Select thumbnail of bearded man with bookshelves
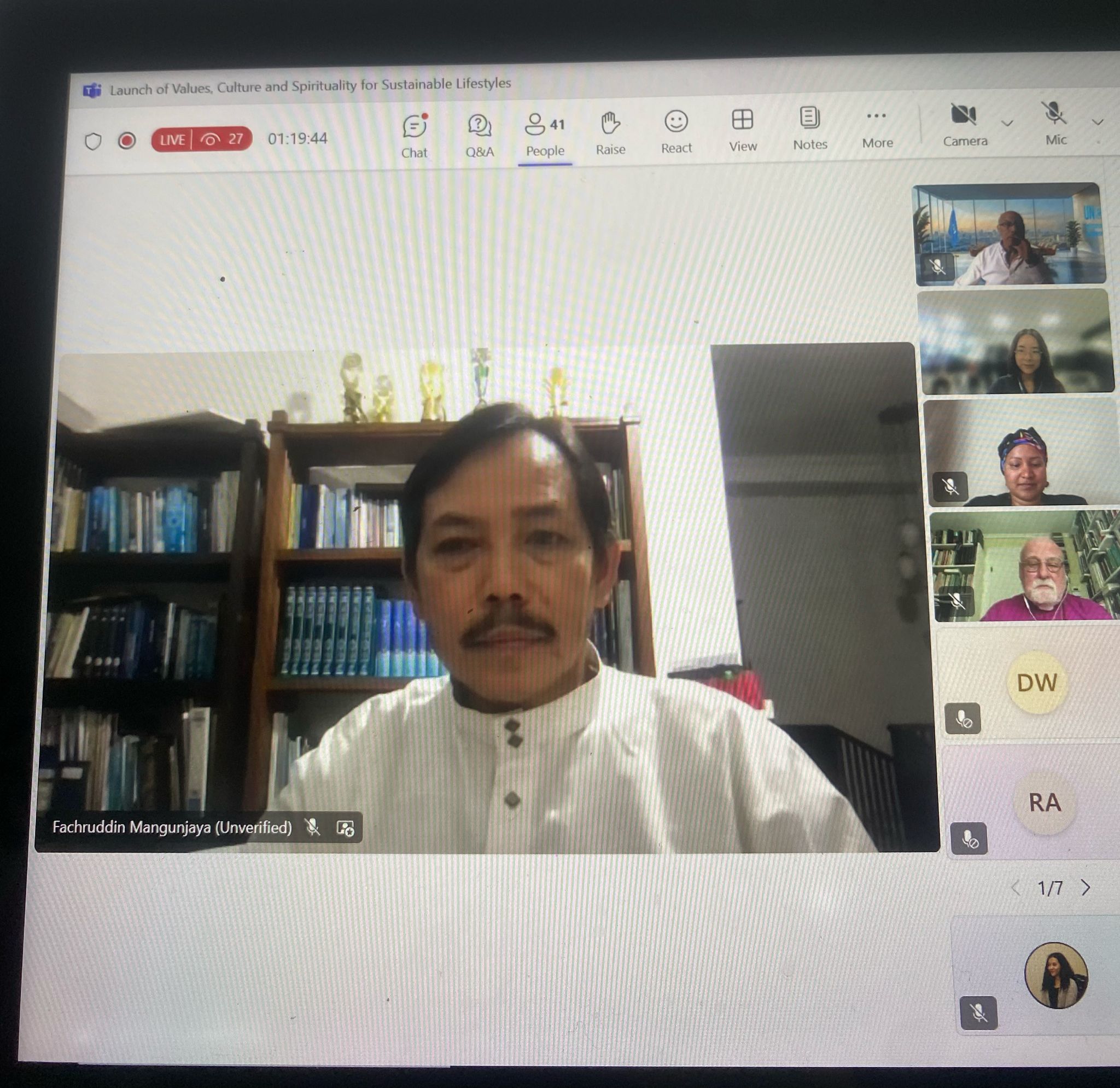Image resolution: width=1120 pixels, height=1088 pixels. [x=1025, y=566]
